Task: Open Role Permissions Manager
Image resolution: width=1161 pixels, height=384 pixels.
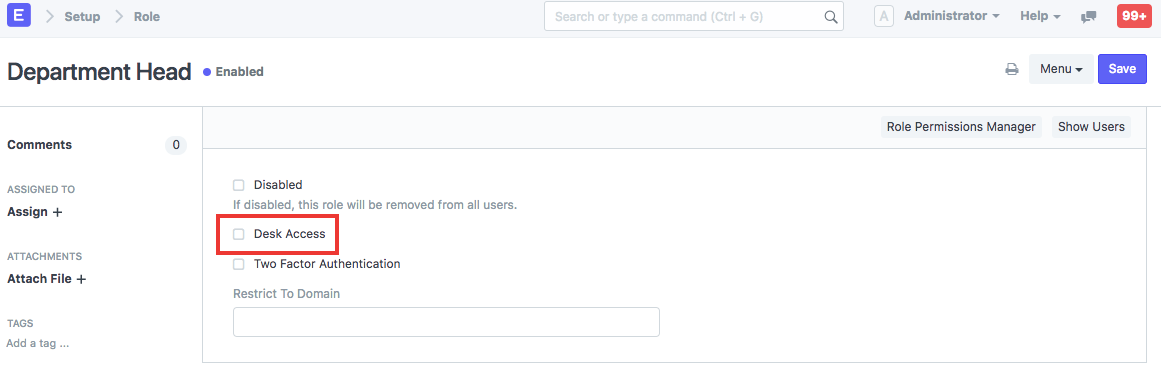Action: 961,127
